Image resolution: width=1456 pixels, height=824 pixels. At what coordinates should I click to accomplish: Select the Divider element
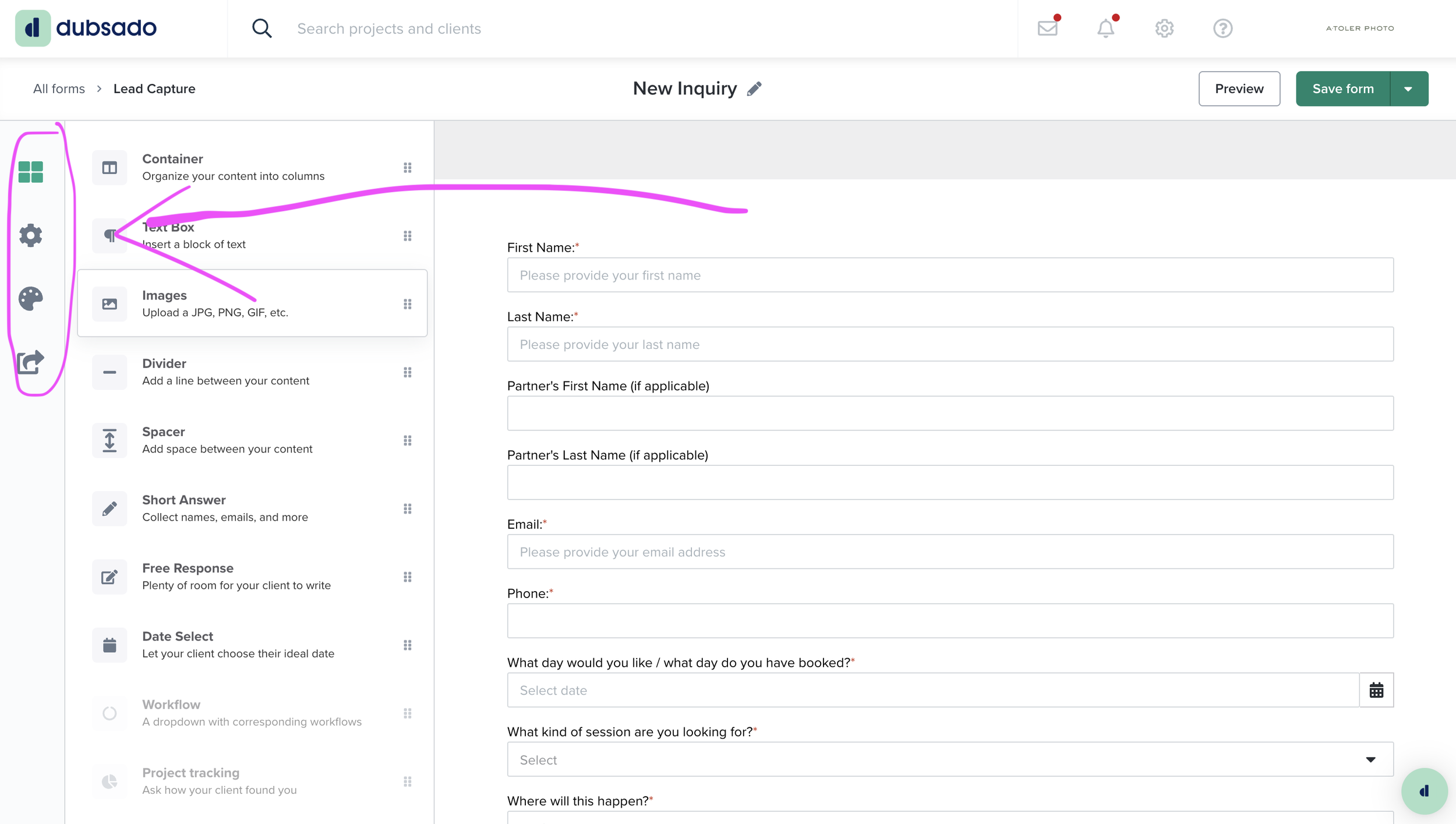click(252, 372)
